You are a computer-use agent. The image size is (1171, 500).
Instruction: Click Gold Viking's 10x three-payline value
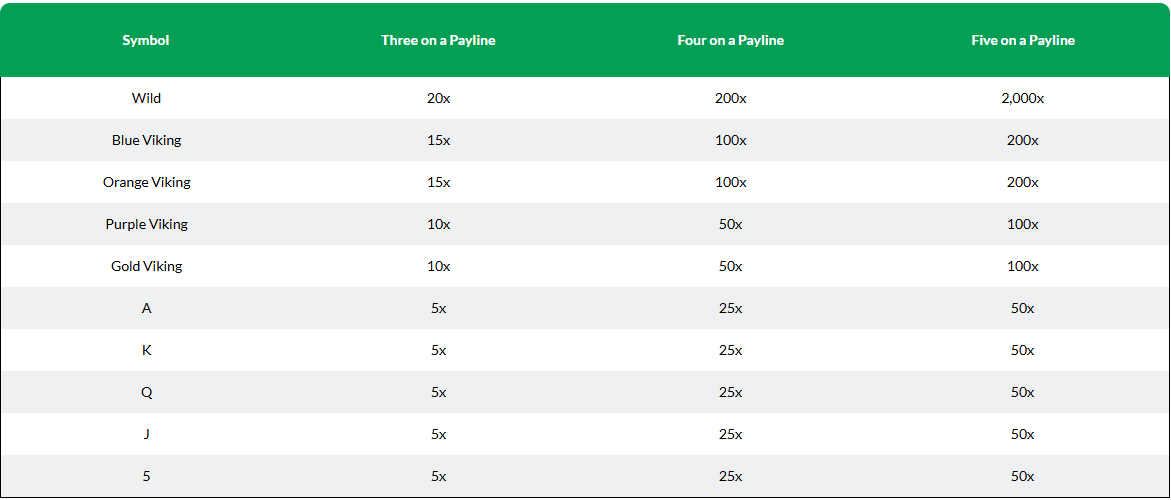(438, 266)
